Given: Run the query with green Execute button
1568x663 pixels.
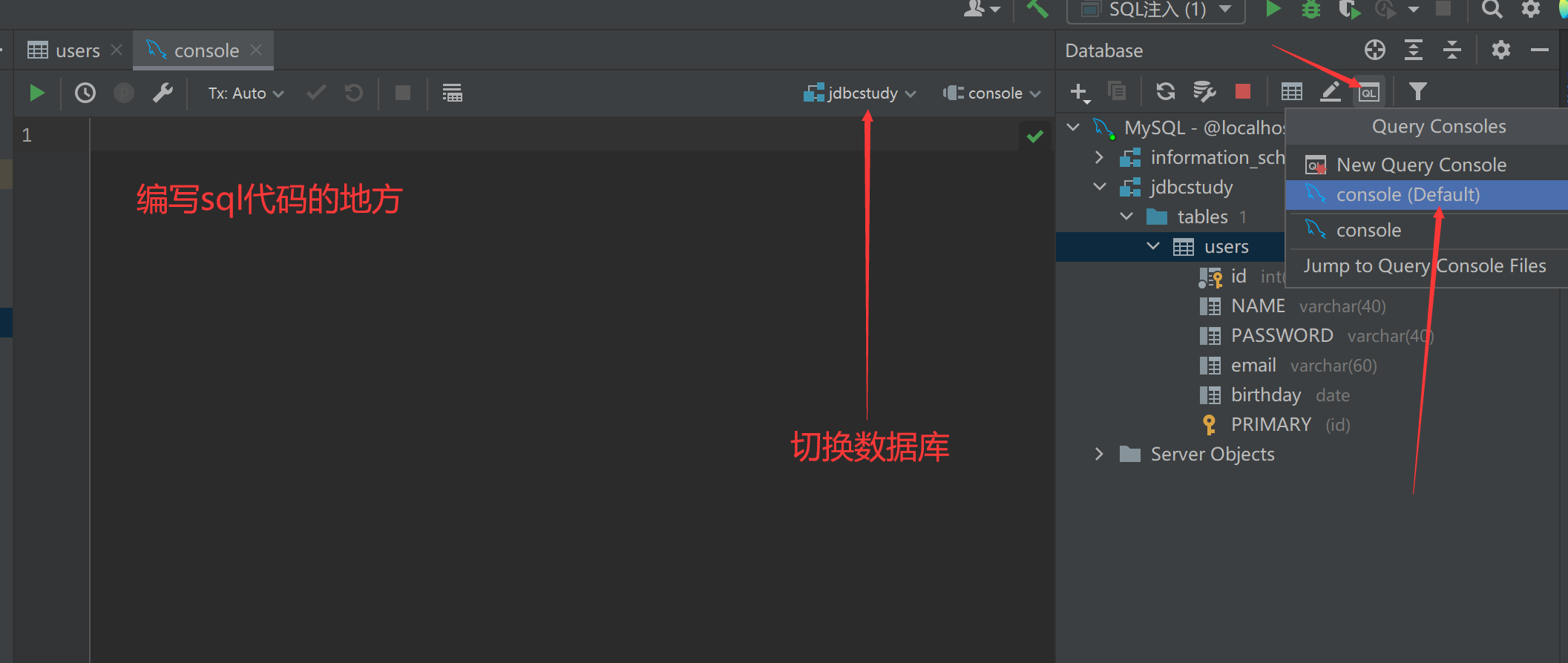Looking at the screenshot, I should [36, 93].
